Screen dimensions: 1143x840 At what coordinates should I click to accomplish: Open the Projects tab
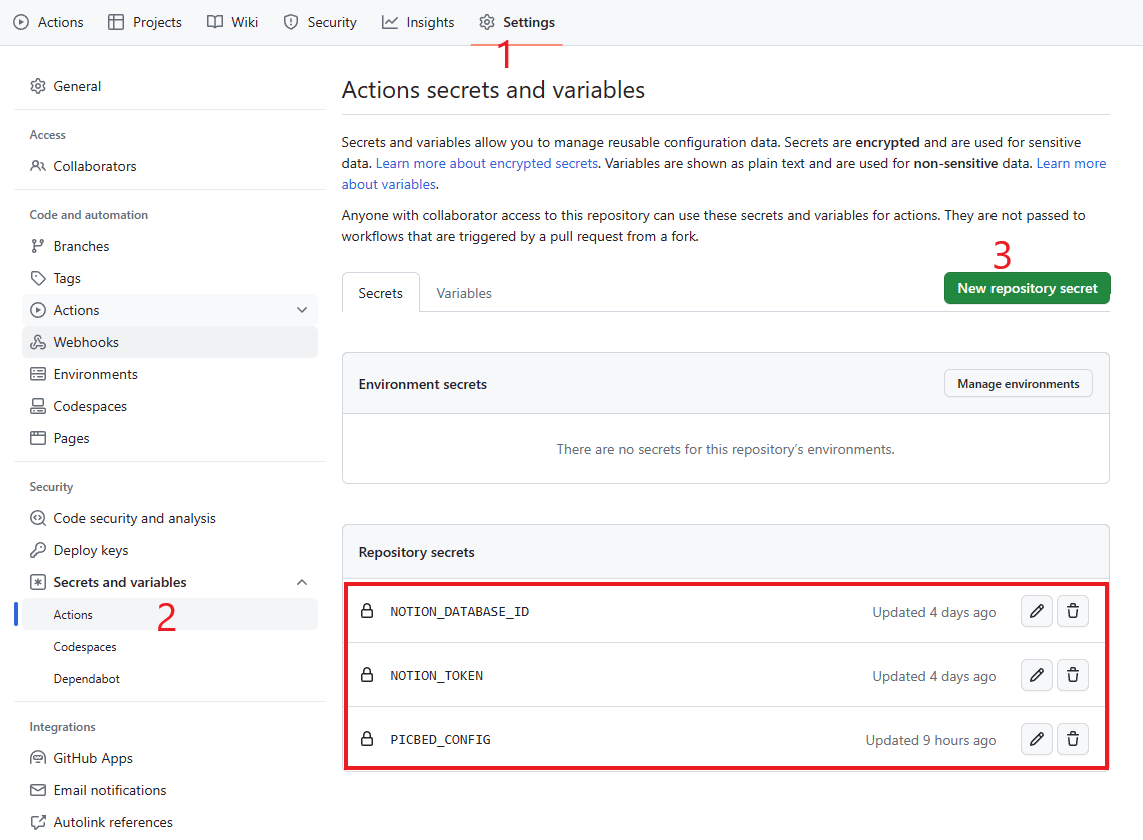pos(144,22)
